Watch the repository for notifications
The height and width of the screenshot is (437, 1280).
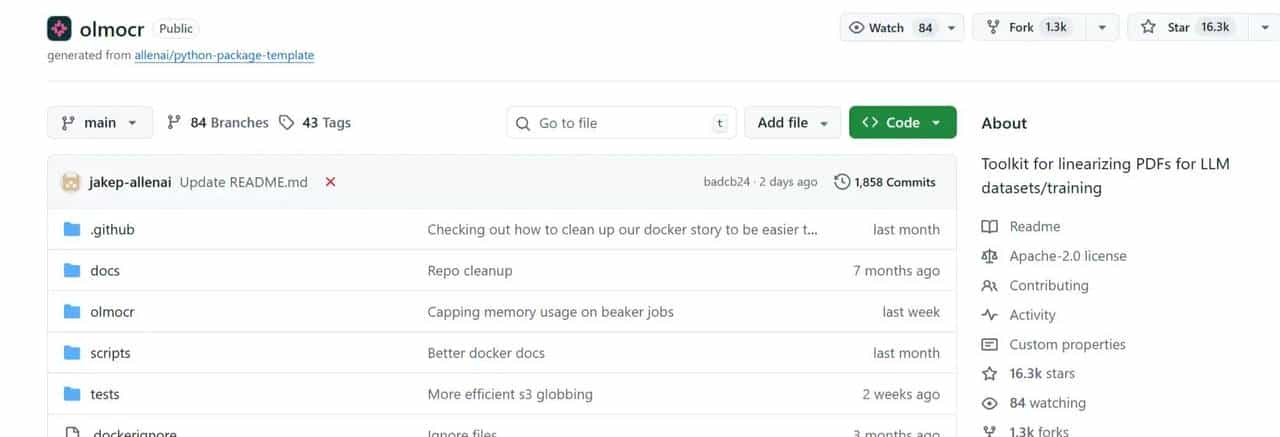(889, 28)
